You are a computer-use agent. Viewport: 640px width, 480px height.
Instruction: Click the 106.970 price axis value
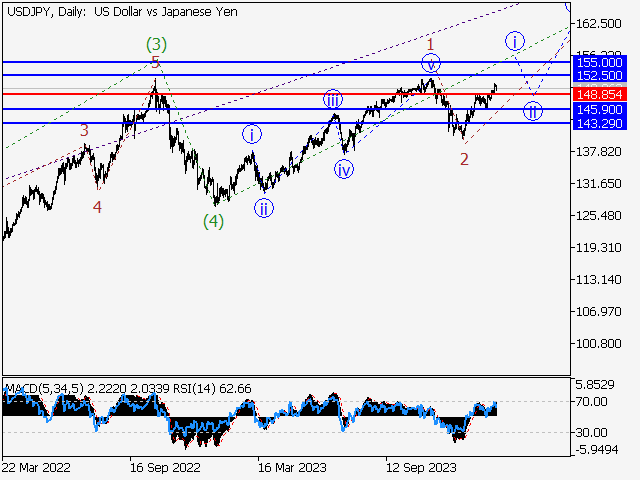pyautogui.click(x=598, y=312)
